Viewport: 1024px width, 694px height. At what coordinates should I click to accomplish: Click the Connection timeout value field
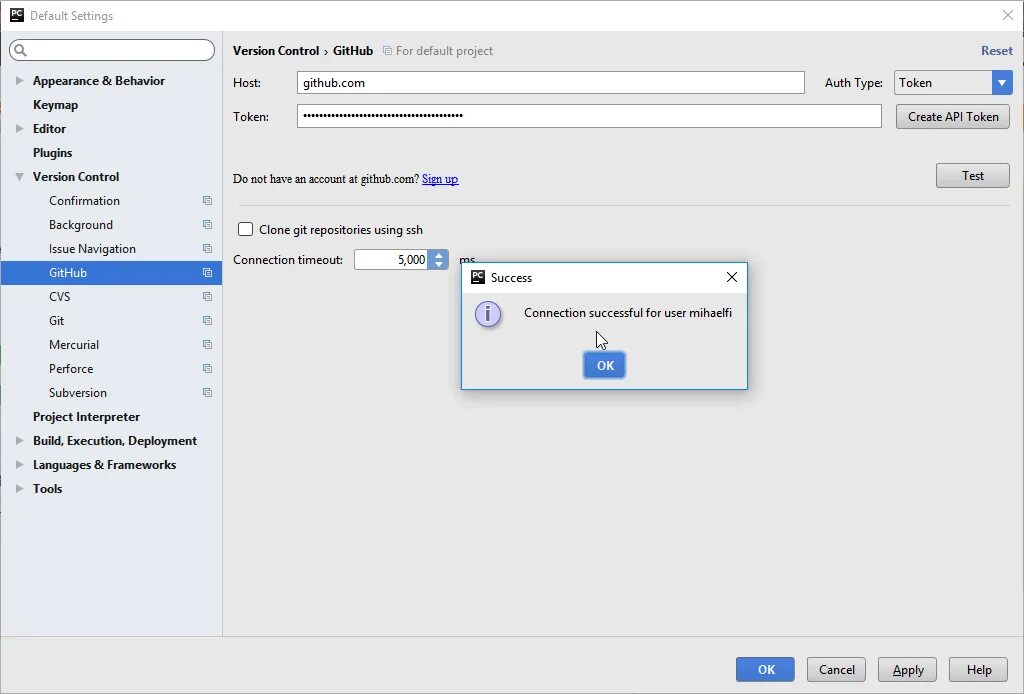click(391, 260)
